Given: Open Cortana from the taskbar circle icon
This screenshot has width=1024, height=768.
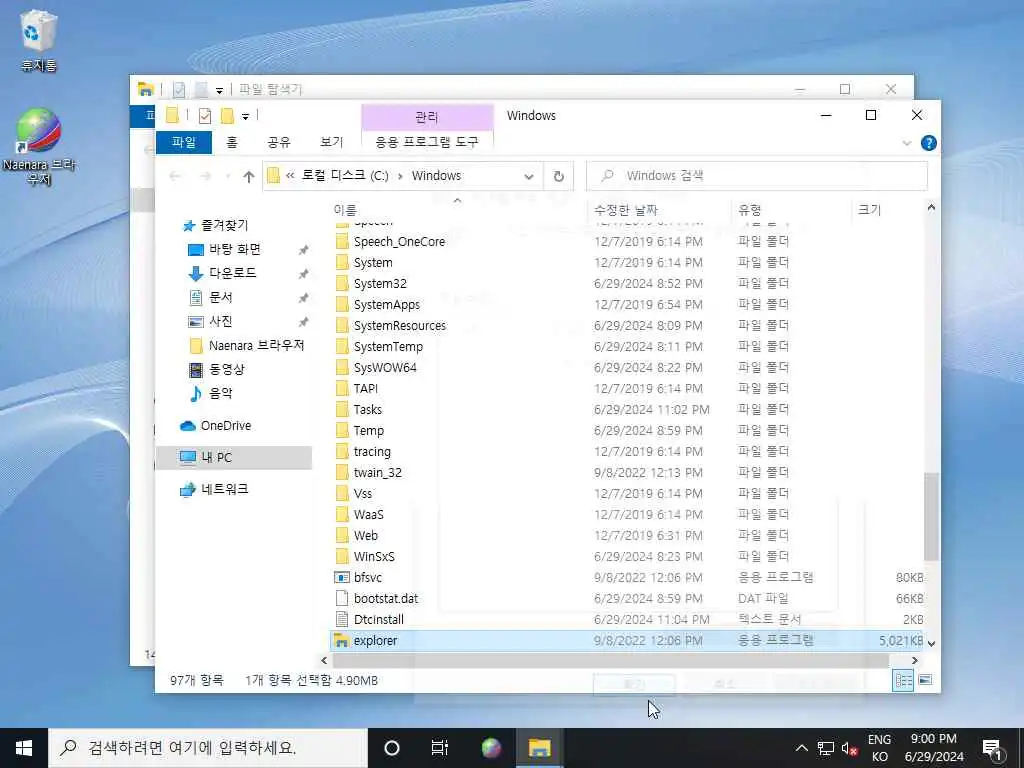Looking at the screenshot, I should tap(392, 748).
